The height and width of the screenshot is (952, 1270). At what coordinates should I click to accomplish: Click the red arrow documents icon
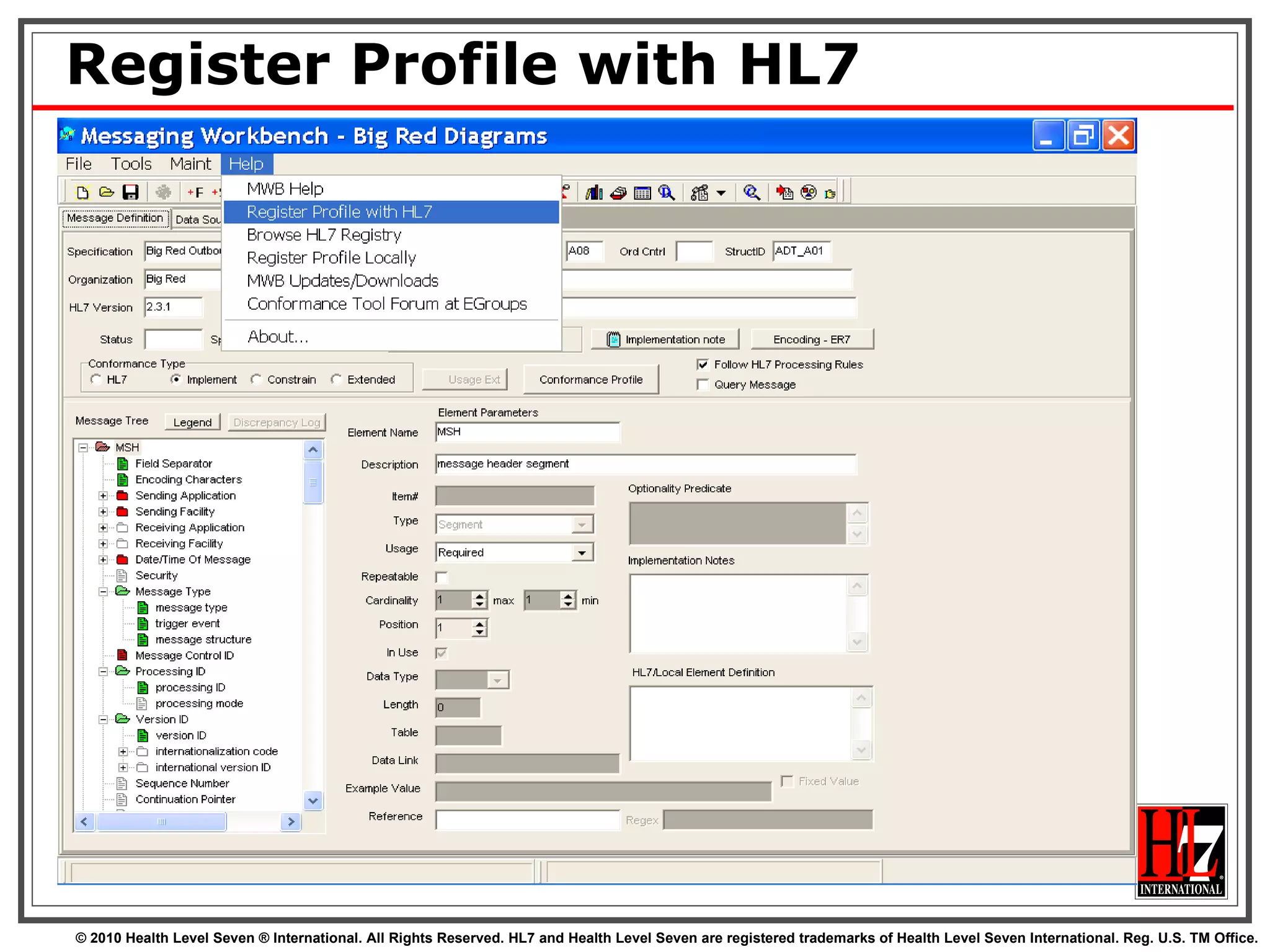click(784, 193)
